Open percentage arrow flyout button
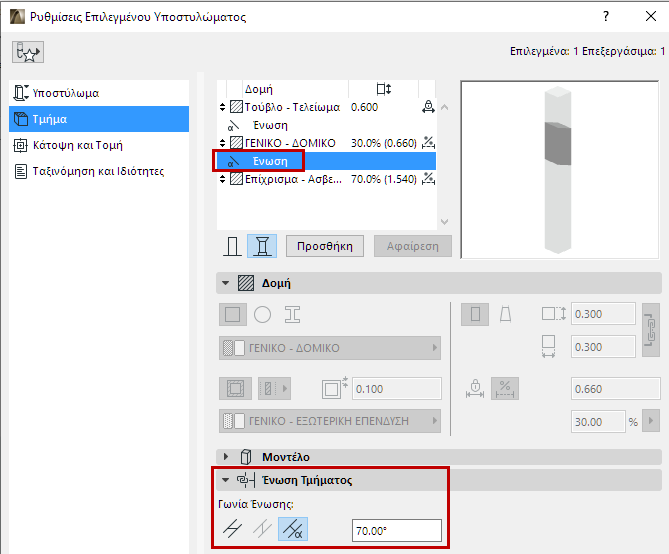Viewport: 669px width, 554px height. pyautogui.click(x=651, y=421)
